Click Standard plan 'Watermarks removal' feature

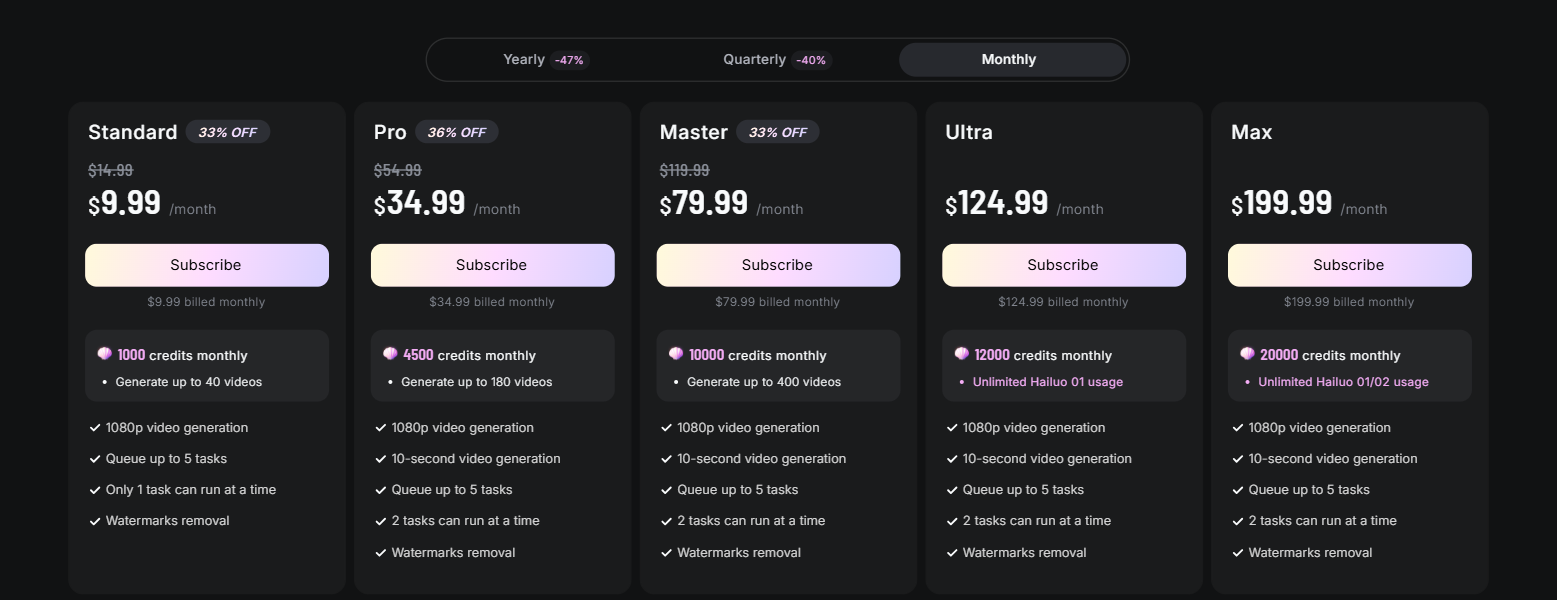click(x=168, y=521)
